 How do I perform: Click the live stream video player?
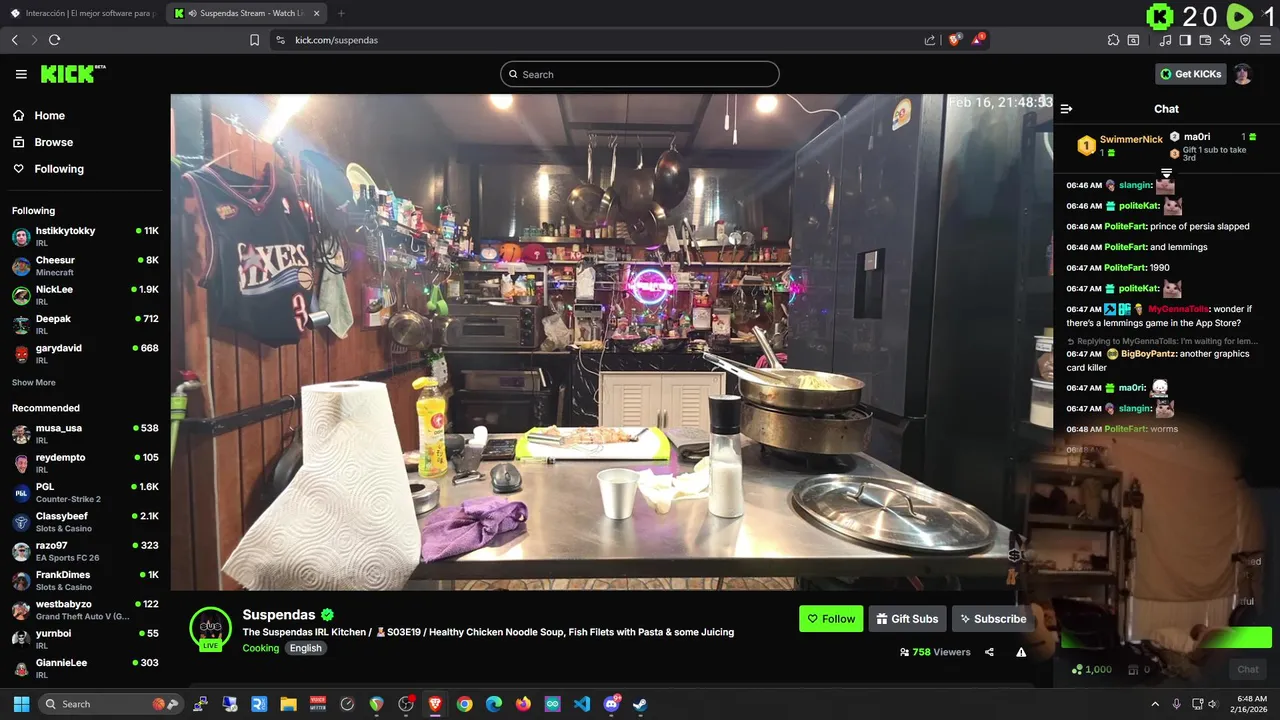pyautogui.click(x=611, y=342)
